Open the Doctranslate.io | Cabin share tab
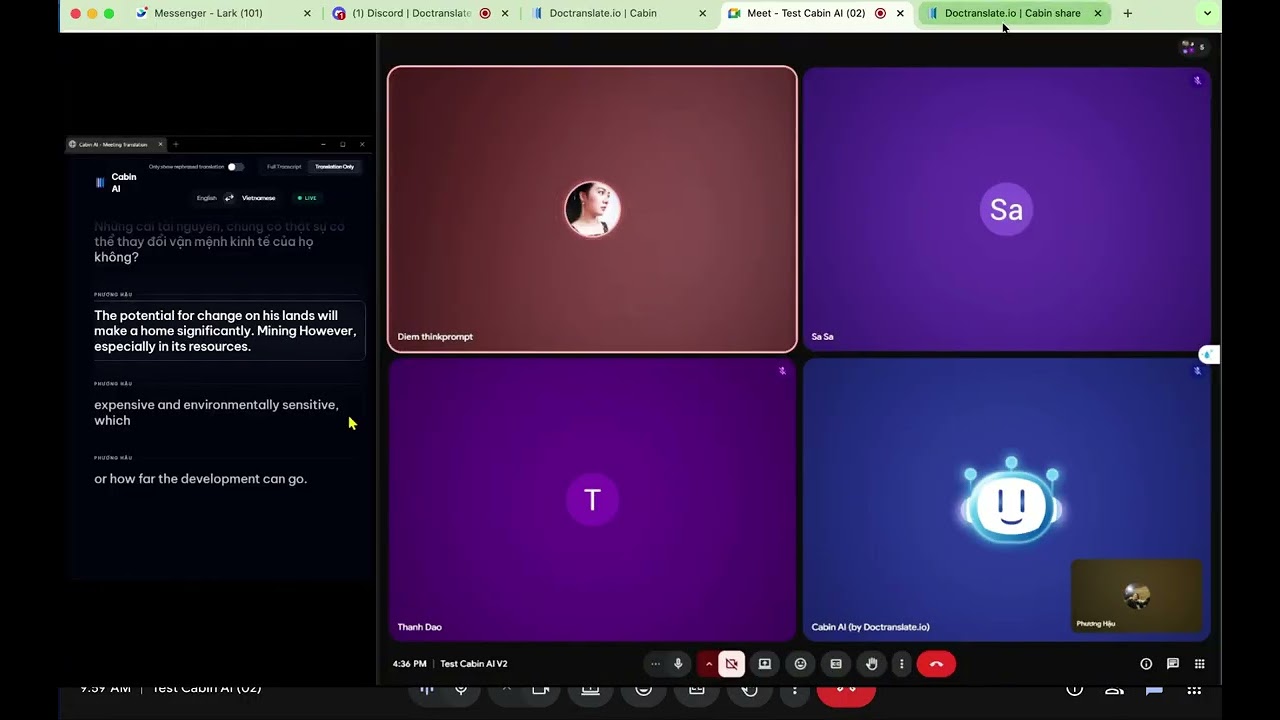The height and width of the screenshot is (720, 1280). (1012, 14)
